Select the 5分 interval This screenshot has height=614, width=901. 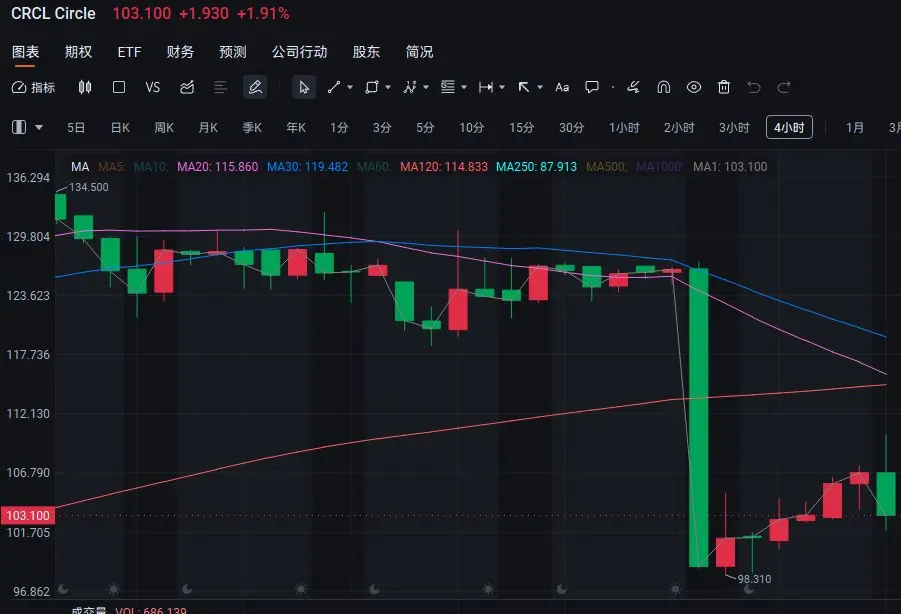(425, 128)
